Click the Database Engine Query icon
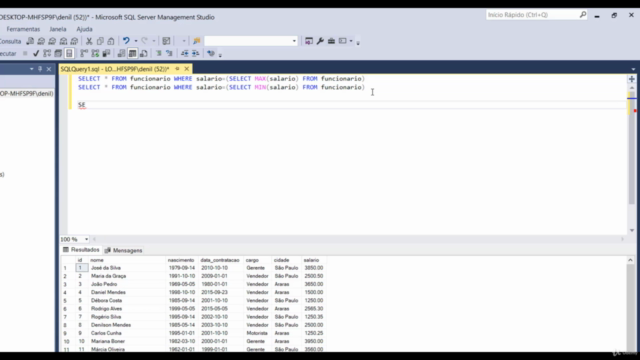The height and width of the screenshot is (360, 640). tap(30, 41)
